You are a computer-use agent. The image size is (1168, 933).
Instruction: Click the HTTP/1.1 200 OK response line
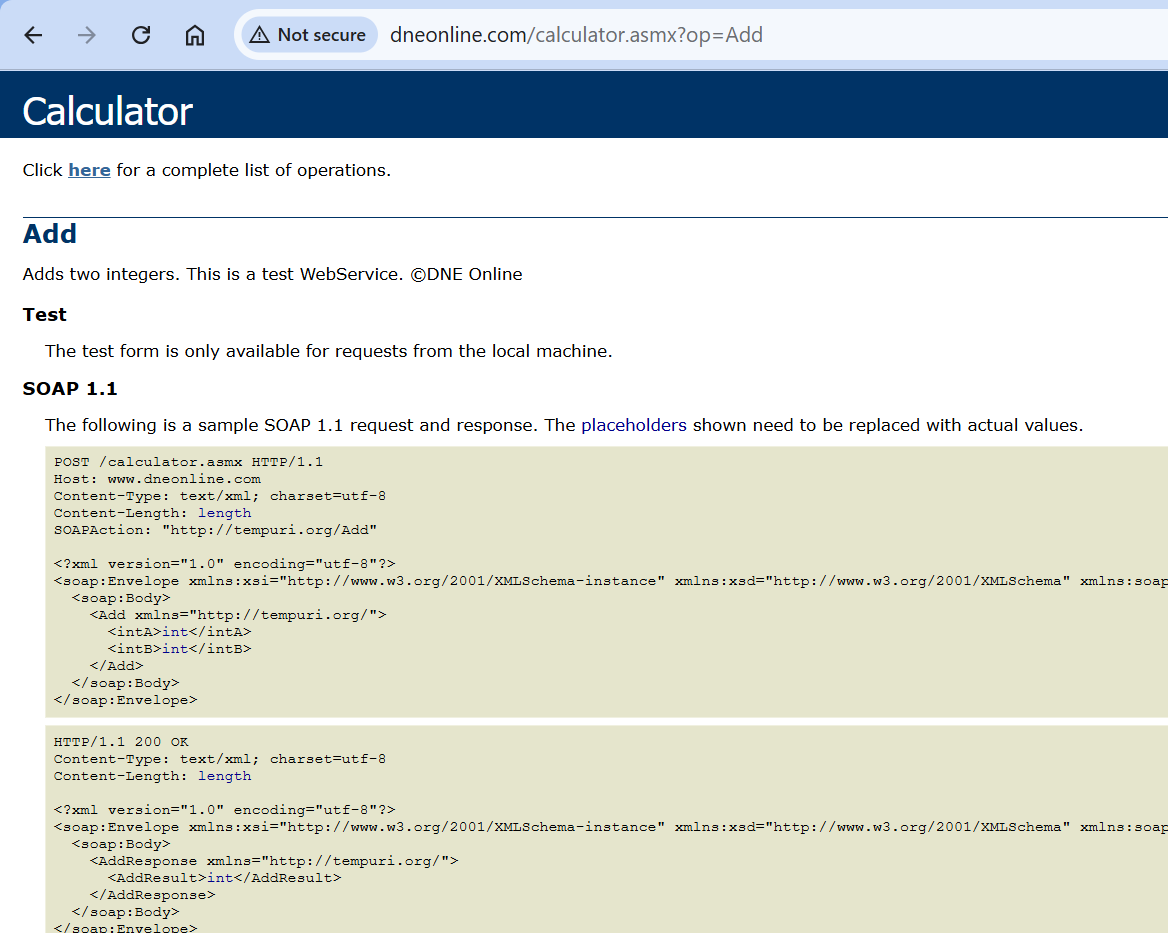[x=121, y=742]
